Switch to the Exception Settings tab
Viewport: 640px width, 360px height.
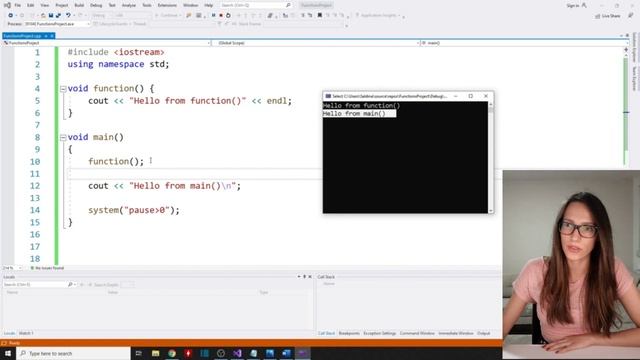(380, 333)
